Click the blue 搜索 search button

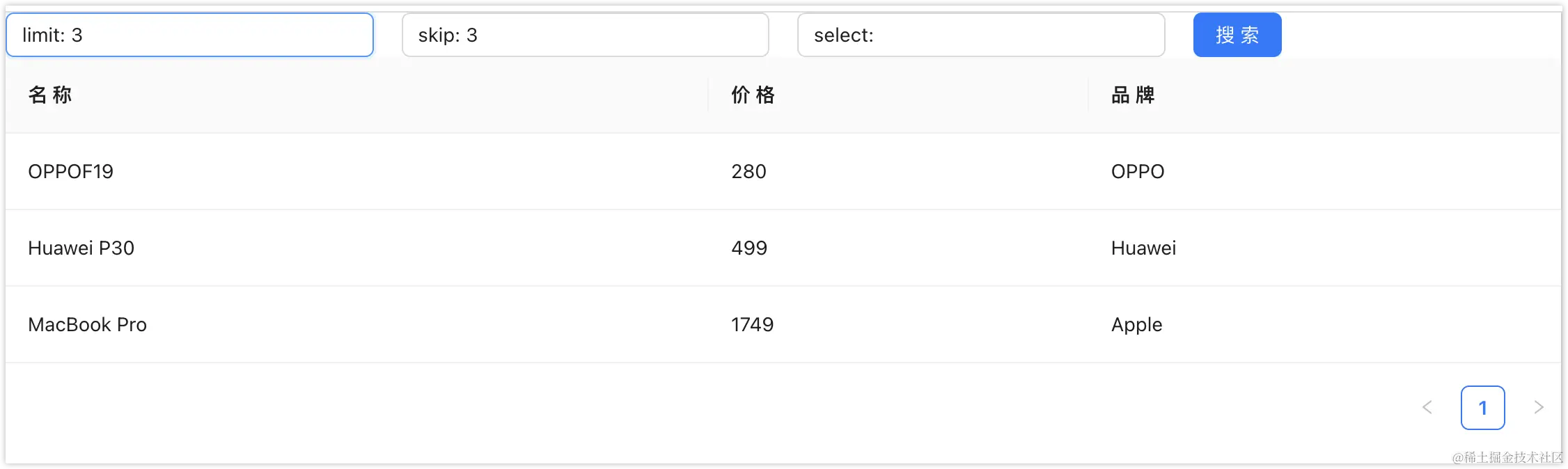tap(1237, 35)
